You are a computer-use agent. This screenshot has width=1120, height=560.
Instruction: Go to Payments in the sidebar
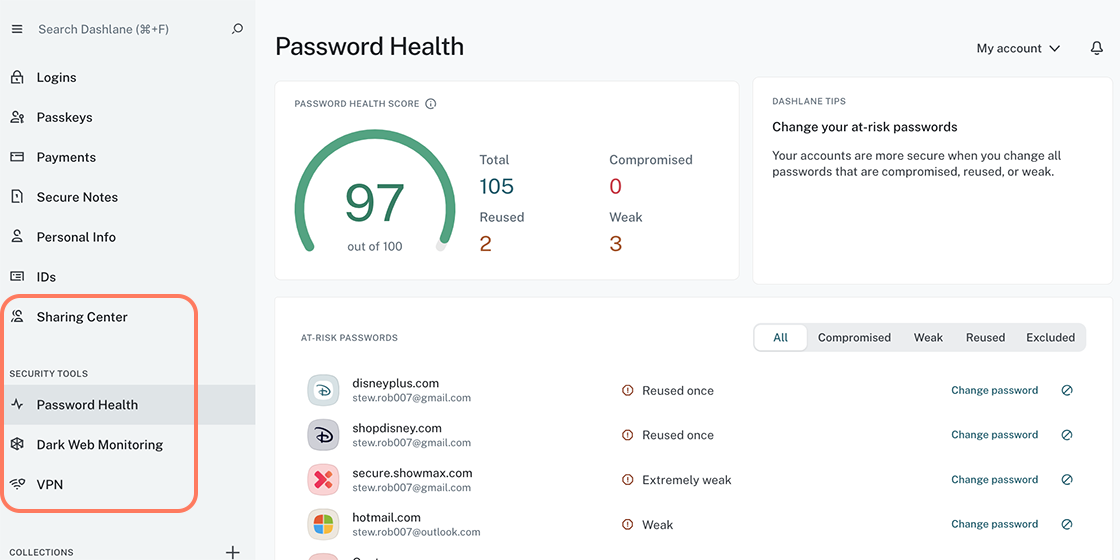pyautogui.click(x=127, y=157)
